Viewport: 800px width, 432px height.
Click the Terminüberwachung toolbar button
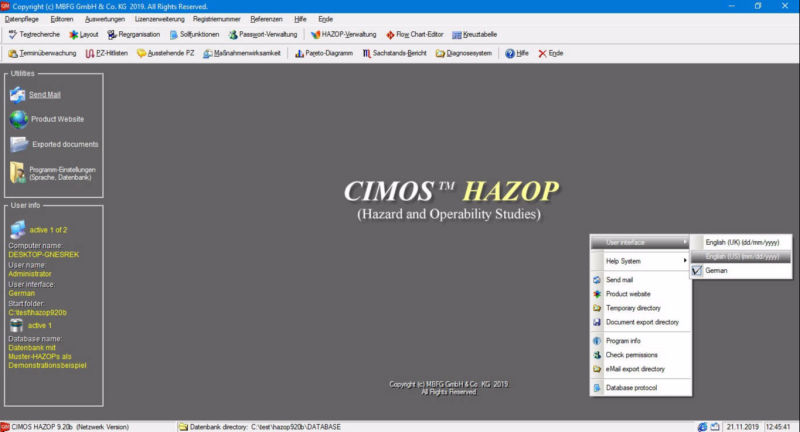(x=41, y=53)
